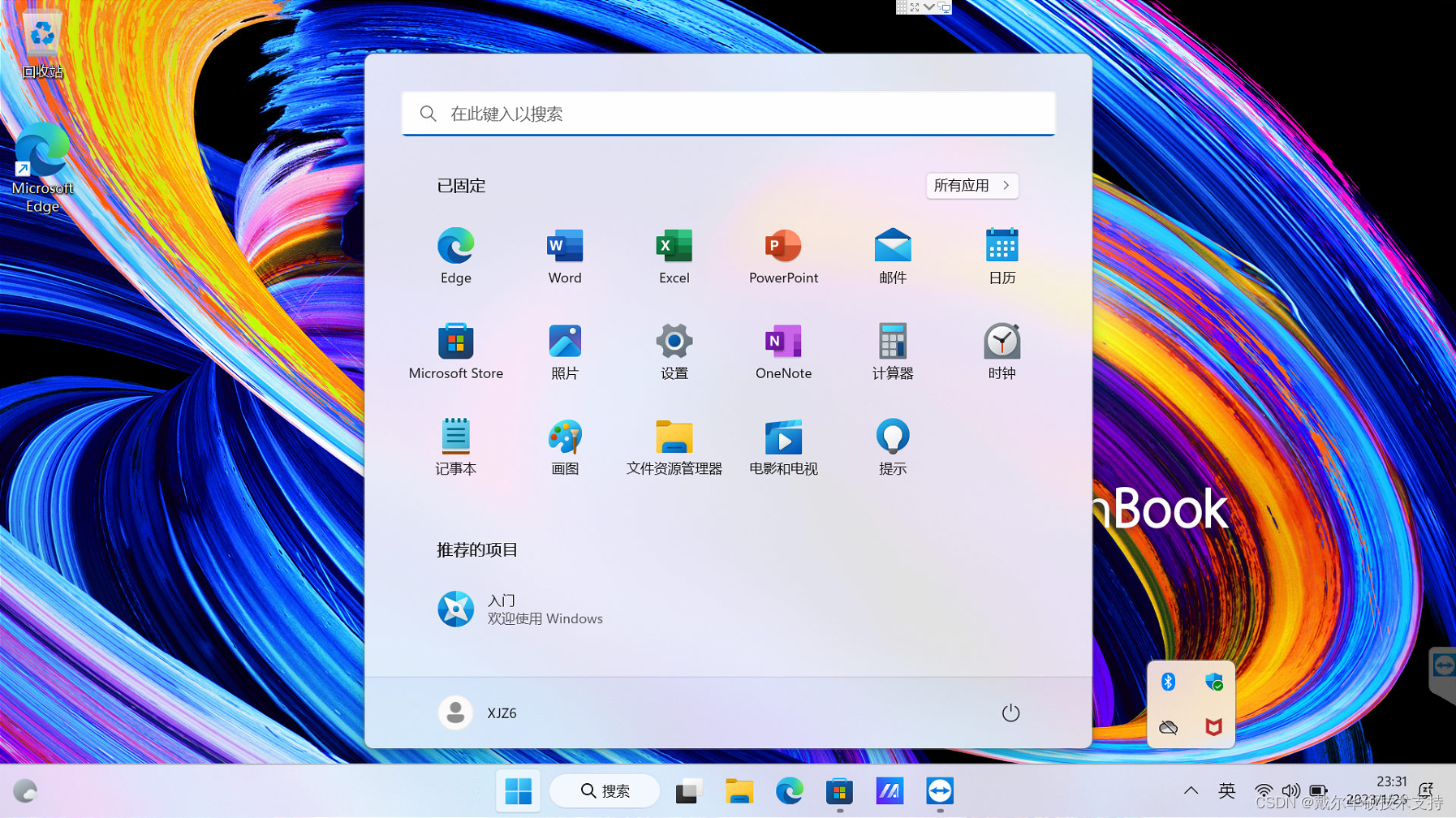
Task: Click the Bluetooth icon in tray overflow
Action: [x=1168, y=682]
